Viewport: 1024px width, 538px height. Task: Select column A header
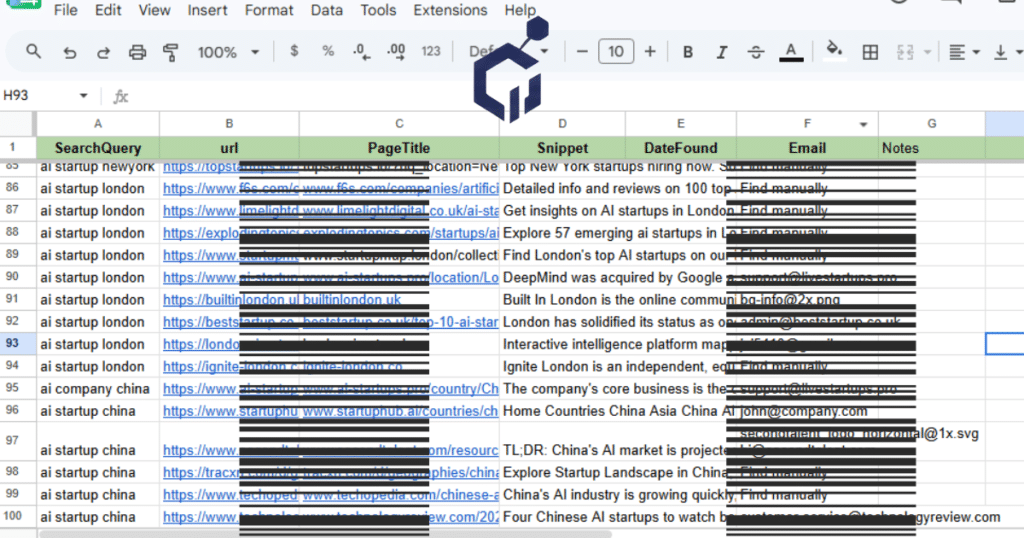coord(98,123)
